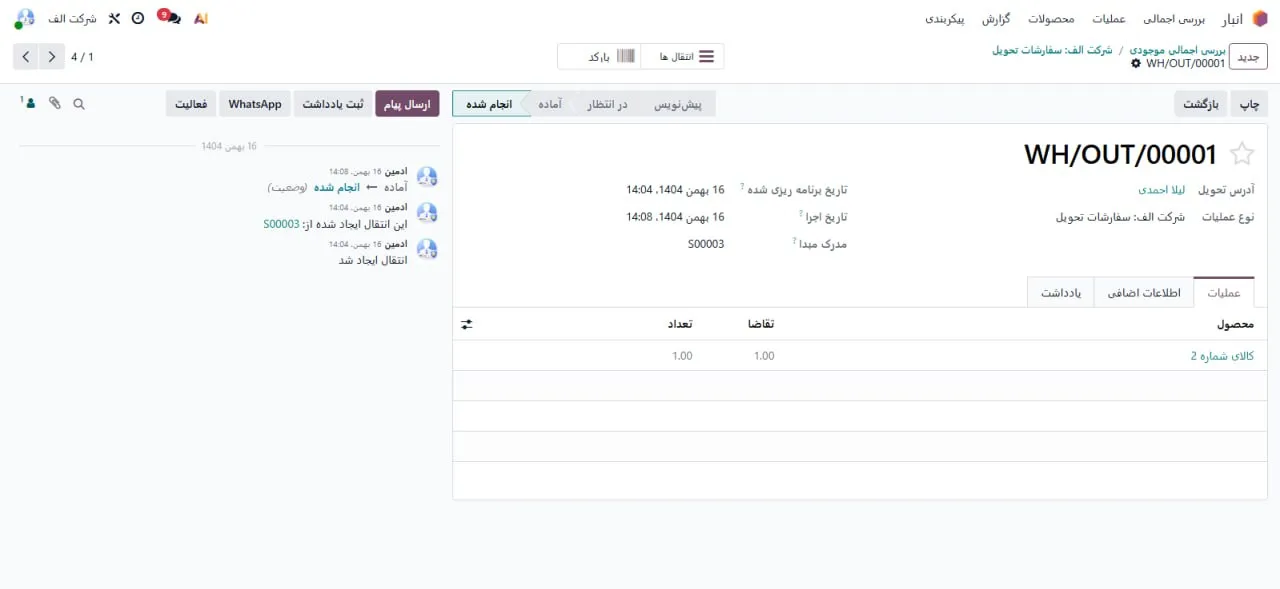Click the ارسال پیام button

(x=407, y=104)
